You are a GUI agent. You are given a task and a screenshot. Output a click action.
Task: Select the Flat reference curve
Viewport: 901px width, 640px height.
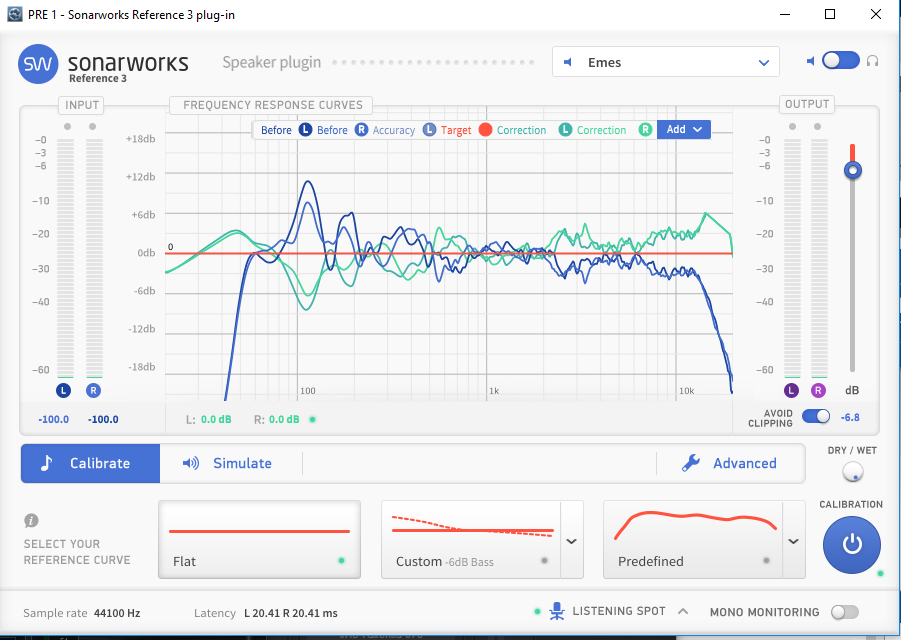coord(259,539)
